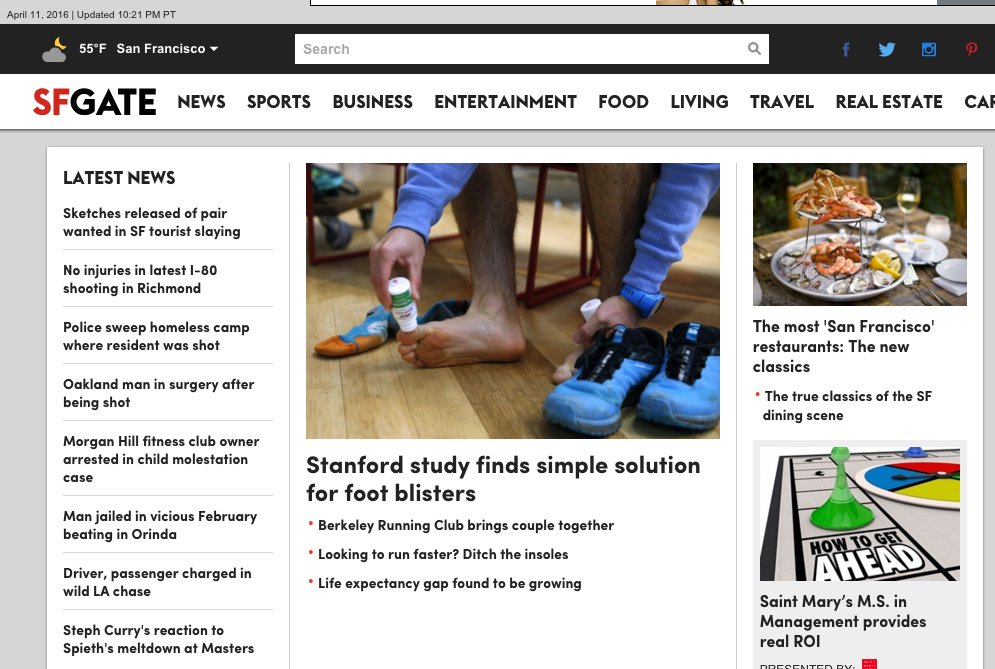The width and height of the screenshot is (995, 669).
Task: Open the SFGATE Instagram icon
Action: click(x=929, y=50)
